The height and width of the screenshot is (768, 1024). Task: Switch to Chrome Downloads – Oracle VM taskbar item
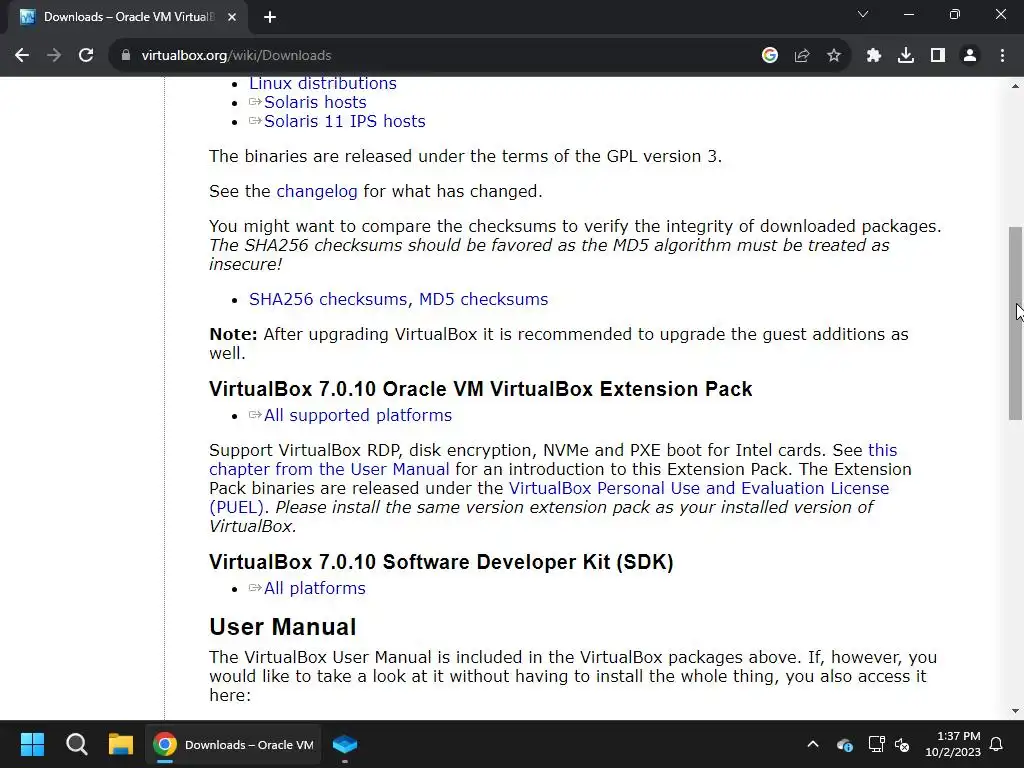[x=233, y=744]
